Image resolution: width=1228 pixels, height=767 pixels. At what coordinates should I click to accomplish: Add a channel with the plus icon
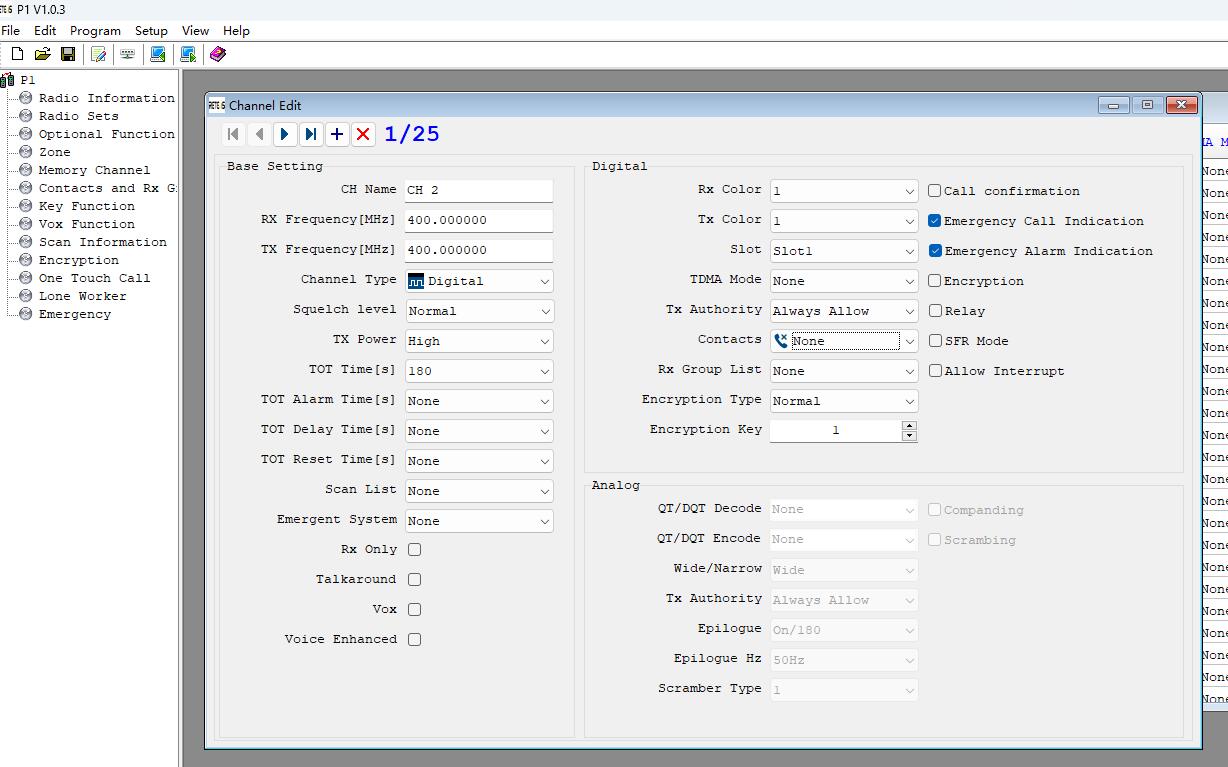337,134
